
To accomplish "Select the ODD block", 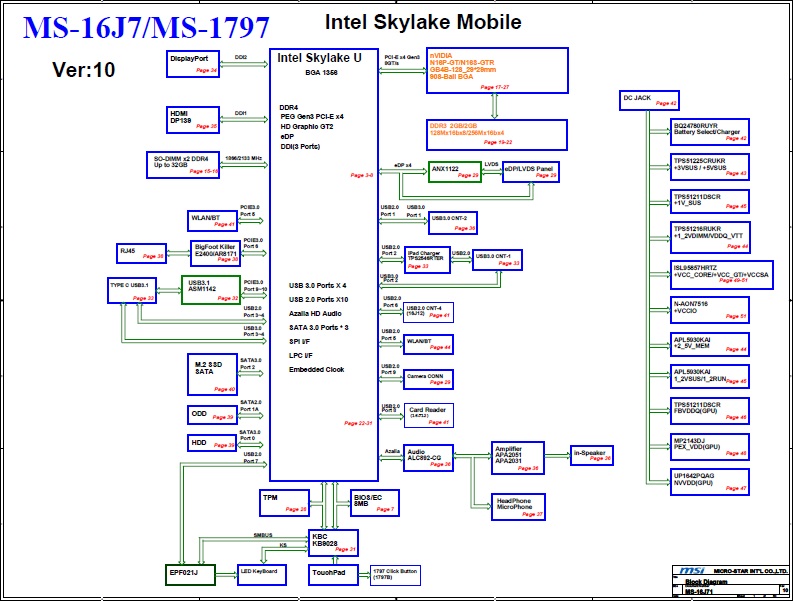I will tap(212, 414).
